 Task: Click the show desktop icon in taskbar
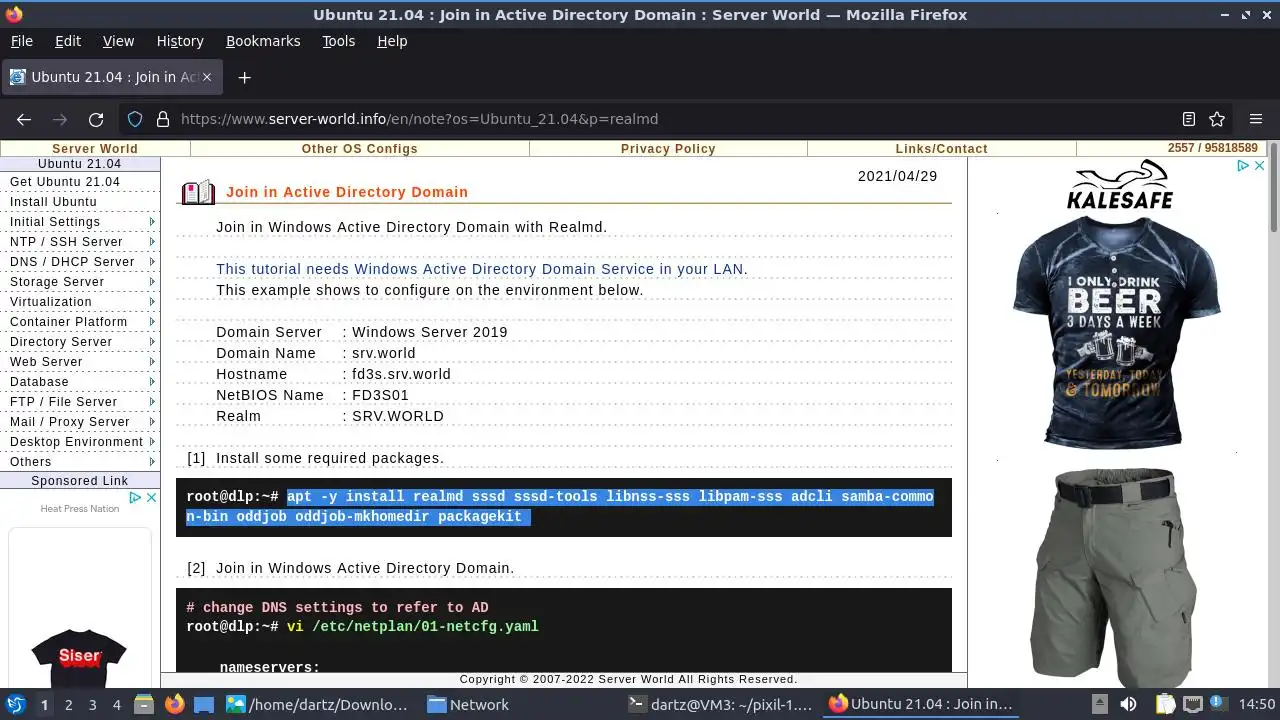[204, 704]
